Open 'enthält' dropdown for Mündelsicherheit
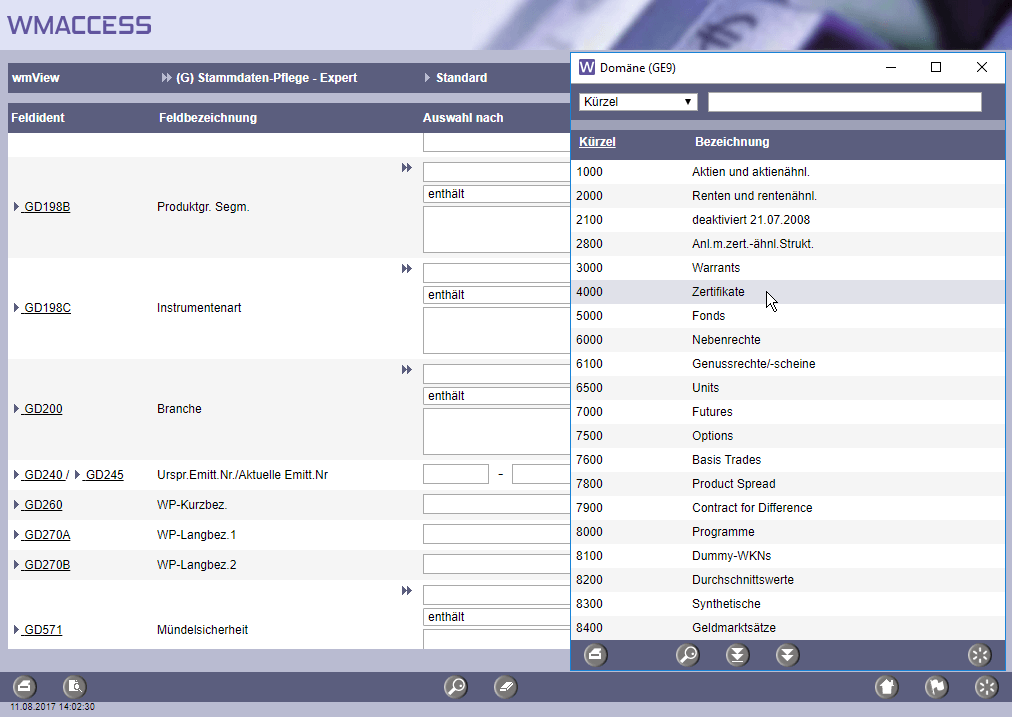 tap(496, 616)
